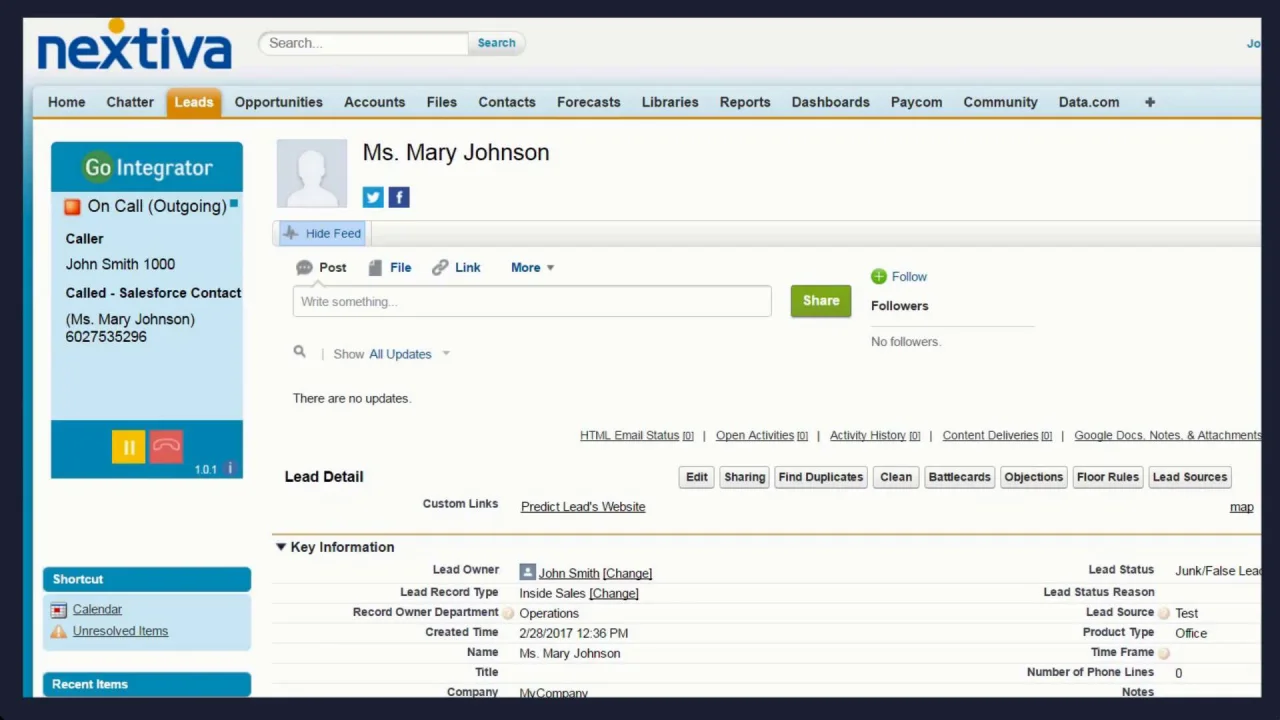The height and width of the screenshot is (720, 1280).
Task: Open the Community tab
Action: point(1001,102)
